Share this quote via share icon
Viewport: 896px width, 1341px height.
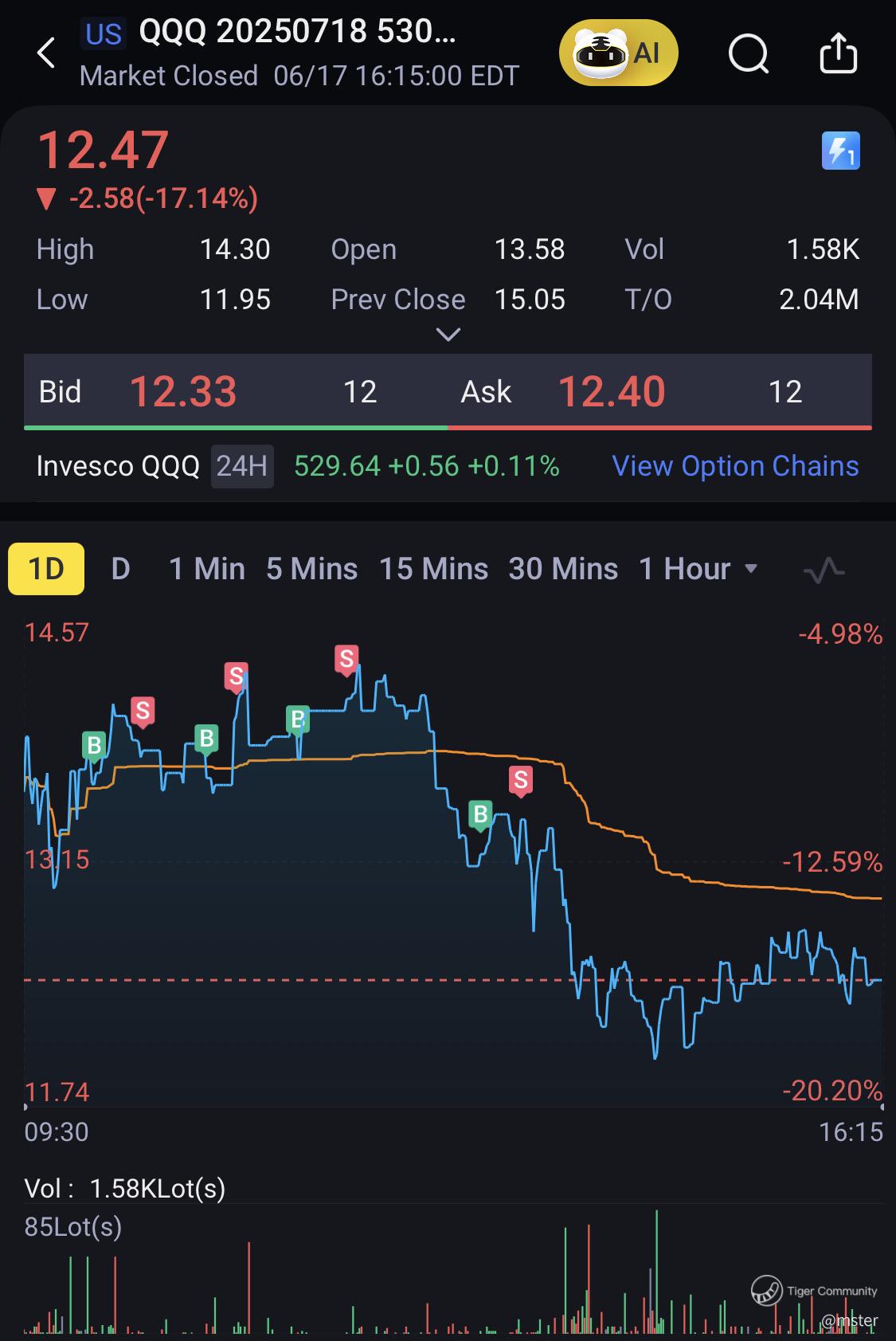pyautogui.click(x=839, y=53)
